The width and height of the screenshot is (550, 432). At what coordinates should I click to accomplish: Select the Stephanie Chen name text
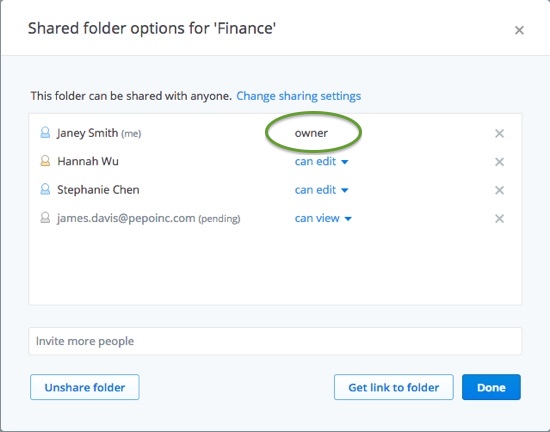click(x=98, y=190)
